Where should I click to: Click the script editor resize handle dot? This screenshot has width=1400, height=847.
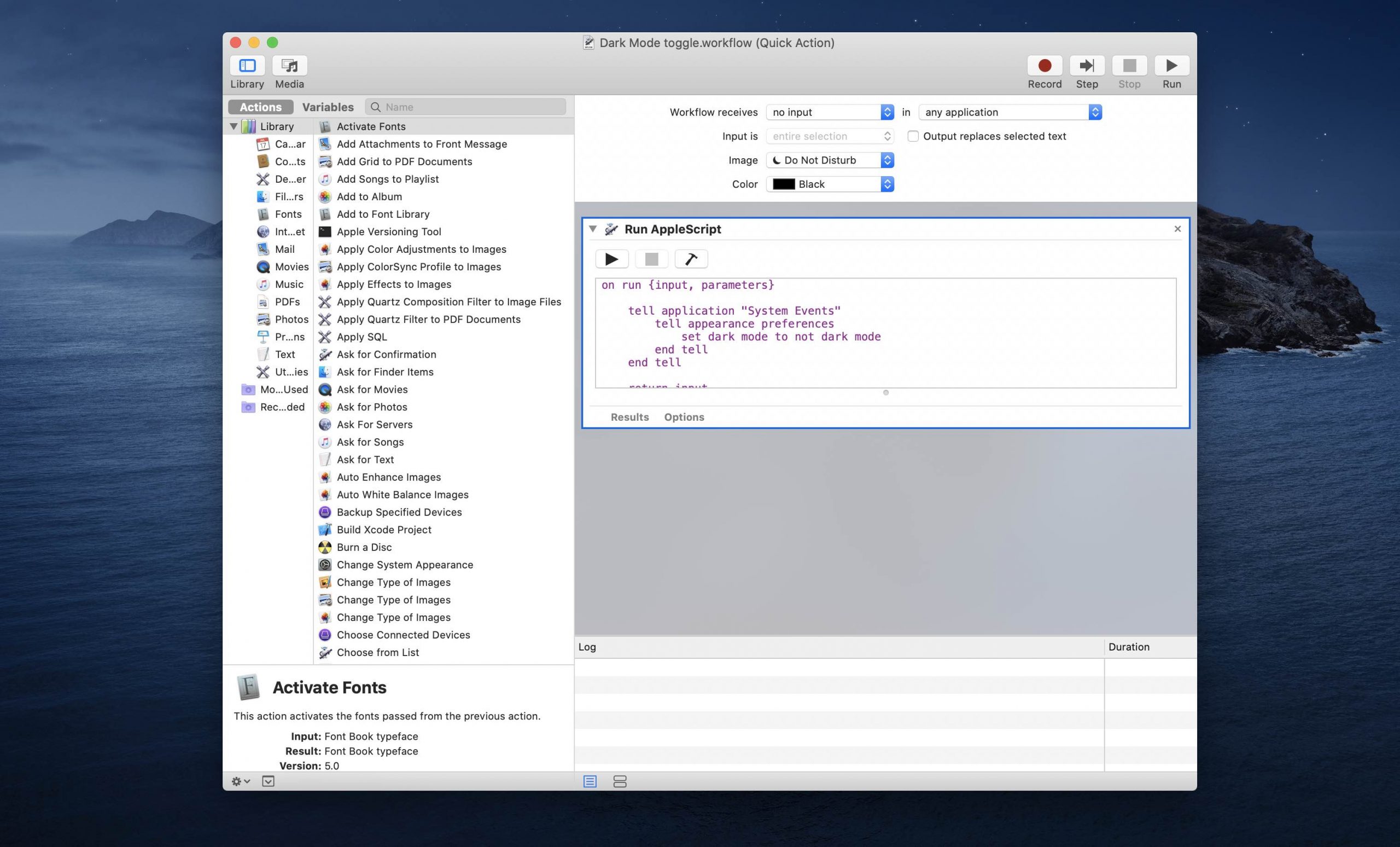(885, 392)
